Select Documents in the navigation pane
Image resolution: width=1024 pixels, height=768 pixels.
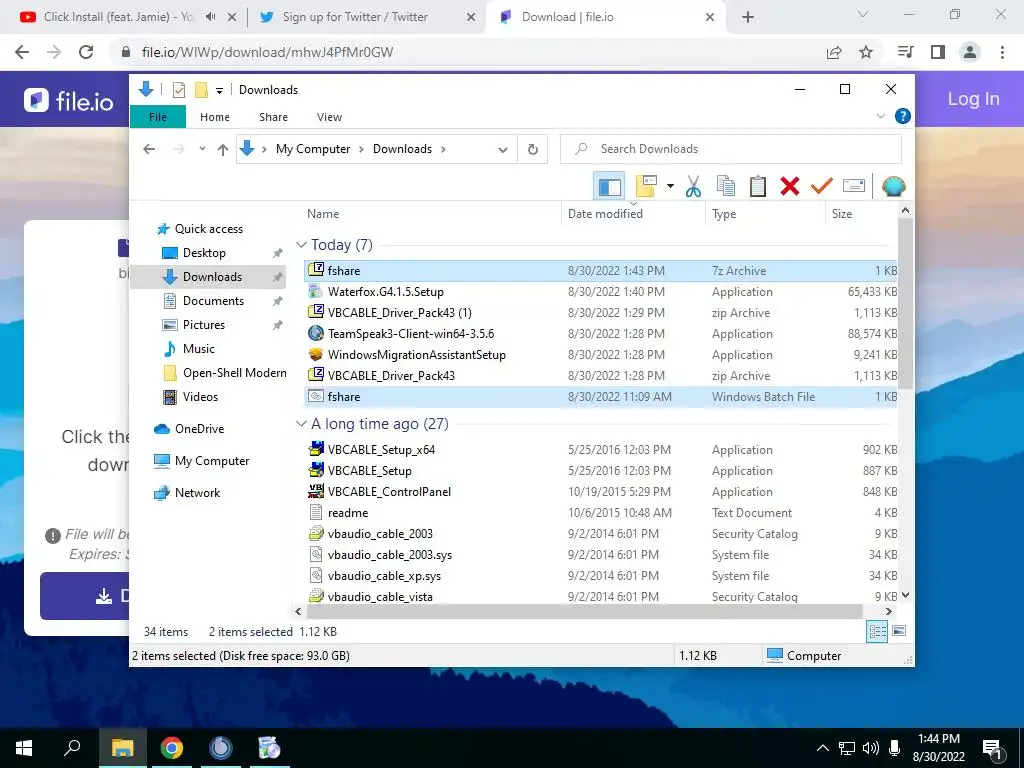(213, 301)
